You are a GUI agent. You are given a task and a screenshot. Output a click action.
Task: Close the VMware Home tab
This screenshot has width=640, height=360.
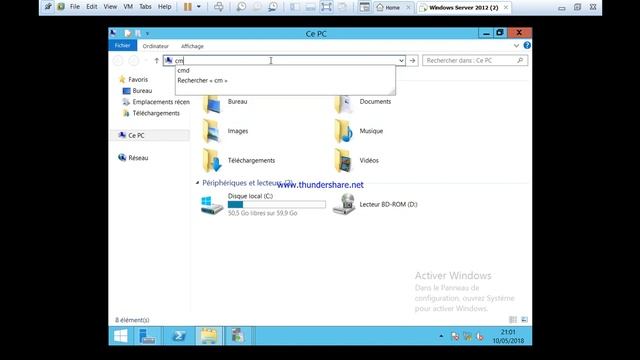point(408,7)
